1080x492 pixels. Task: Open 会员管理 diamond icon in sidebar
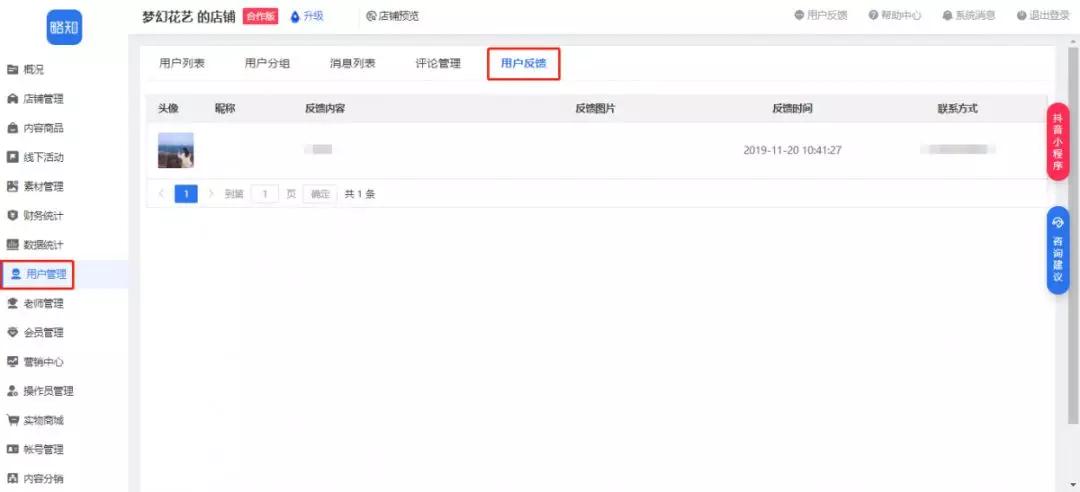click(12, 333)
